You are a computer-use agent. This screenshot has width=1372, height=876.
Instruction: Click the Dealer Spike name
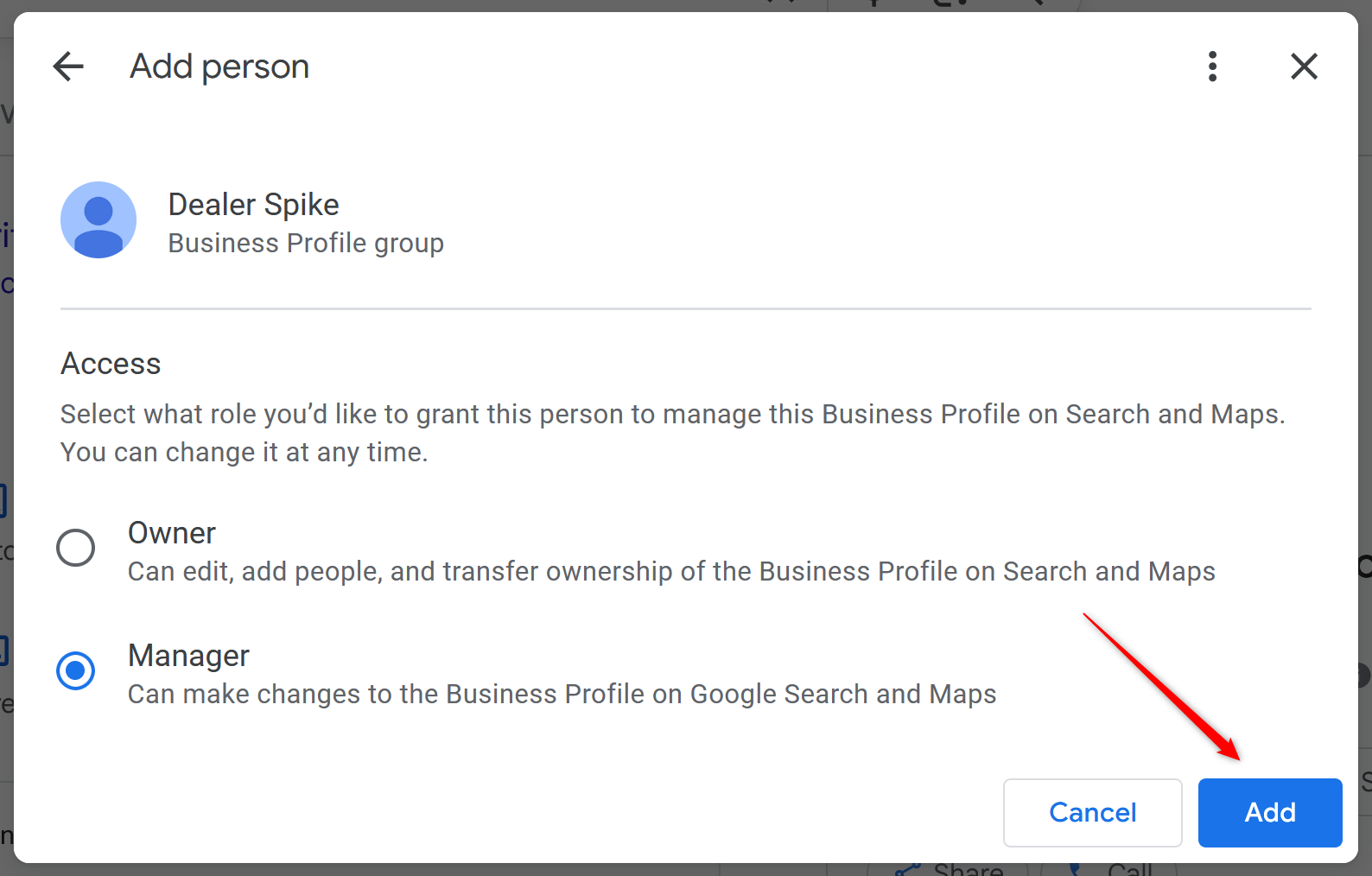point(253,205)
